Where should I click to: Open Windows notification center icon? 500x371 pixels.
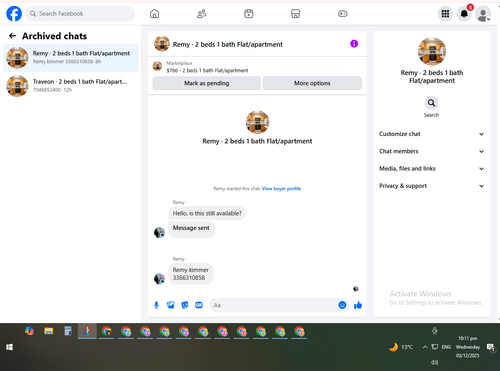click(491, 347)
